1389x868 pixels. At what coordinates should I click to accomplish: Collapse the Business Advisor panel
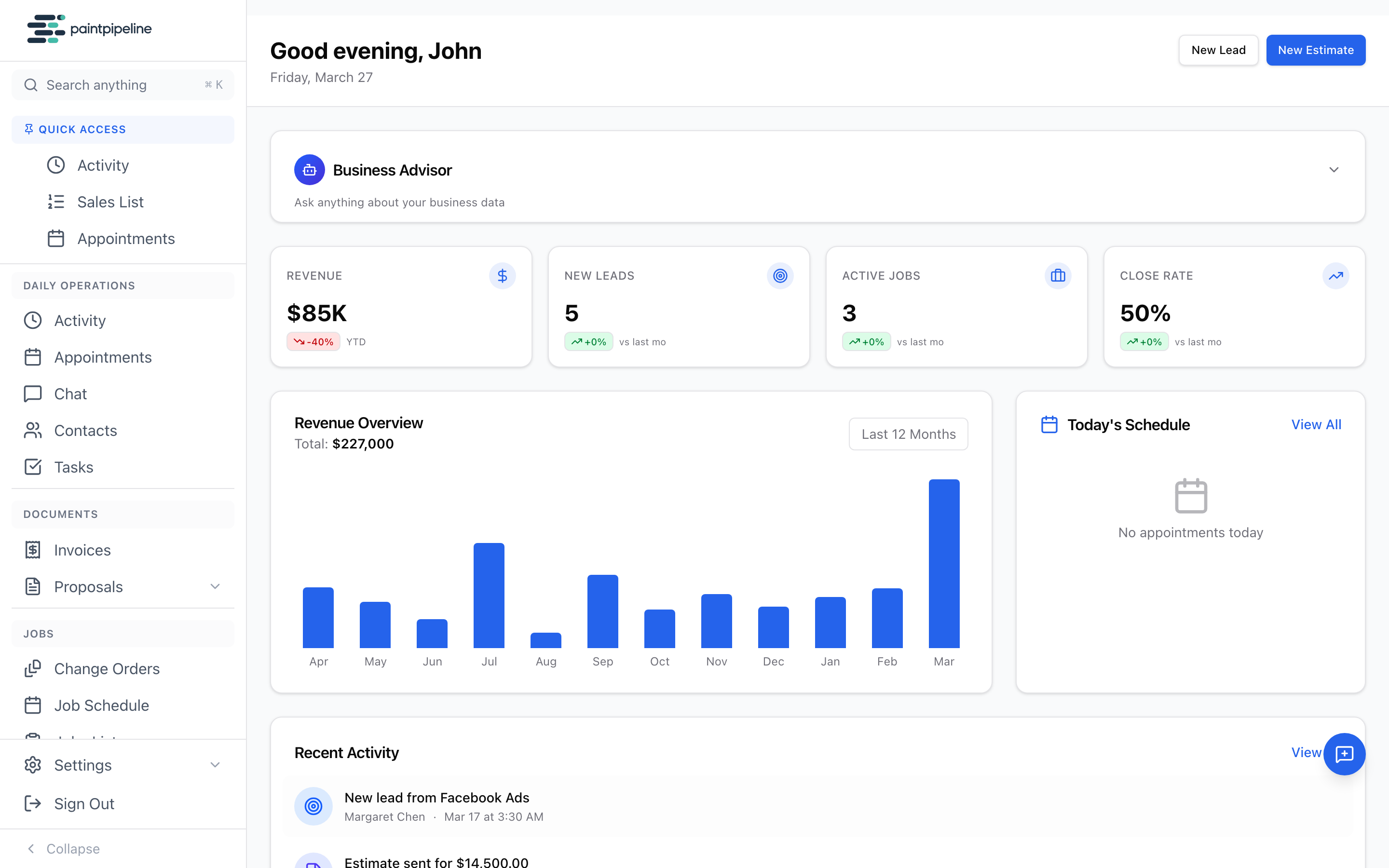pos(1334,169)
